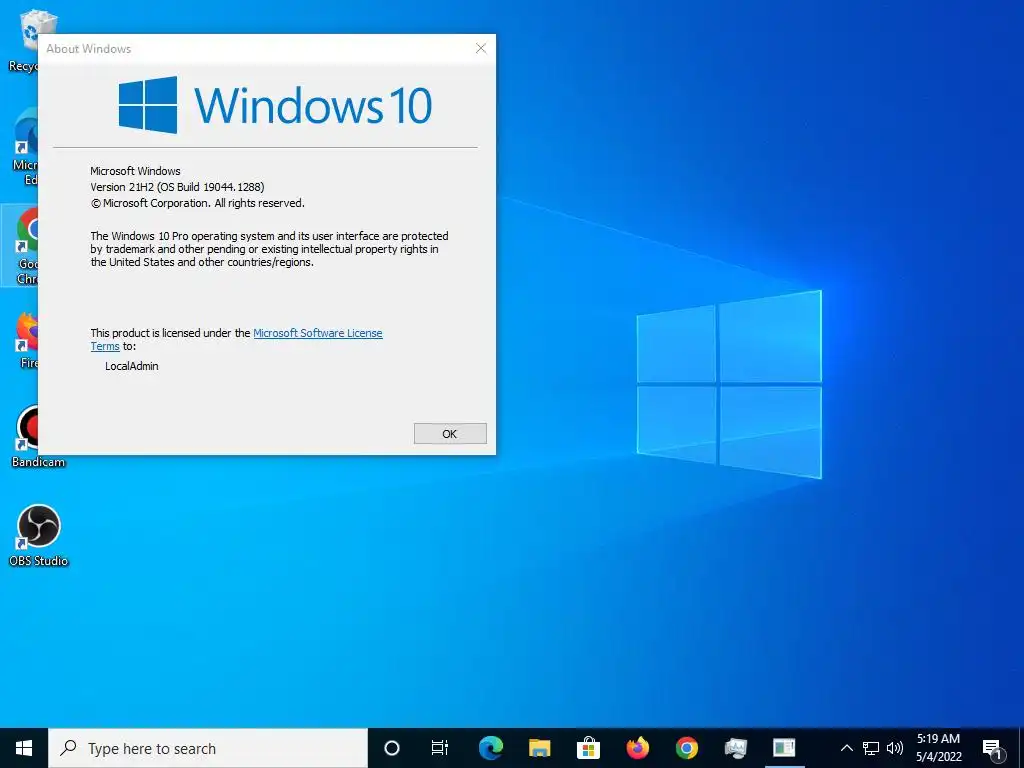Open File Explorer from the taskbar
The height and width of the screenshot is (768, 1024).
click(x=539, y=748)
